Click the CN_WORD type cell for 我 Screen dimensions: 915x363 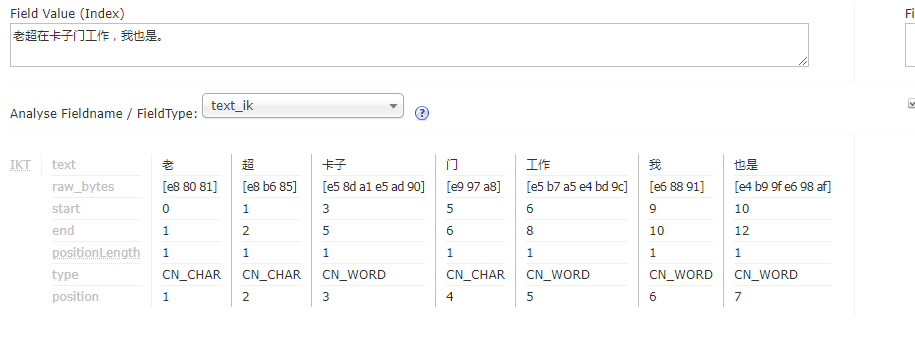tap(681, 274)
